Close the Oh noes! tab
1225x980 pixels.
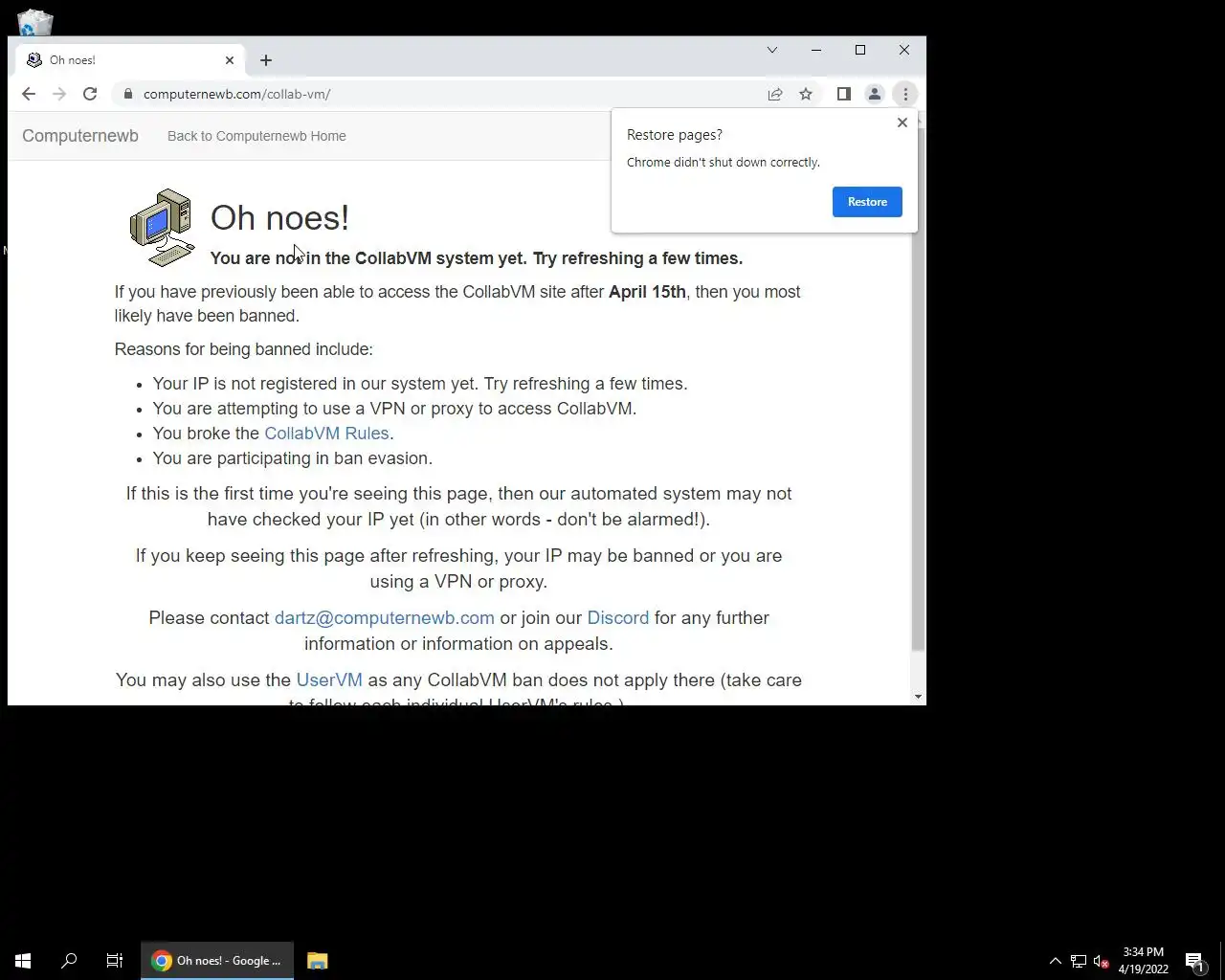pos(230,60)
